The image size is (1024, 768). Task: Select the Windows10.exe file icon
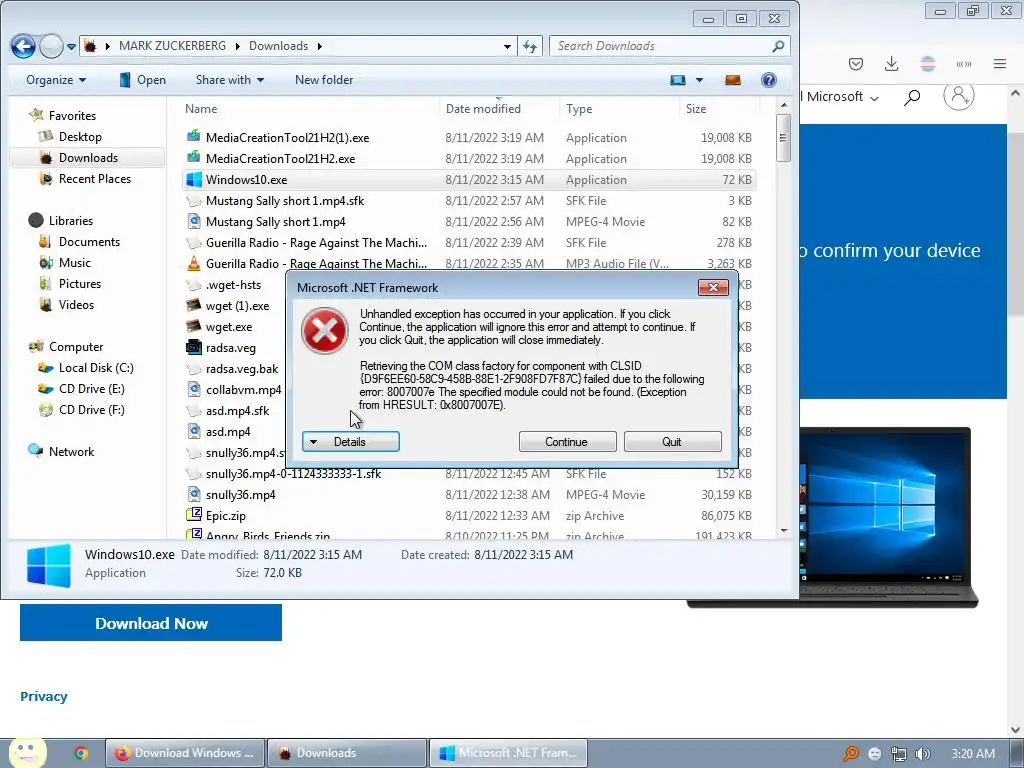click(x=193, y=179)
